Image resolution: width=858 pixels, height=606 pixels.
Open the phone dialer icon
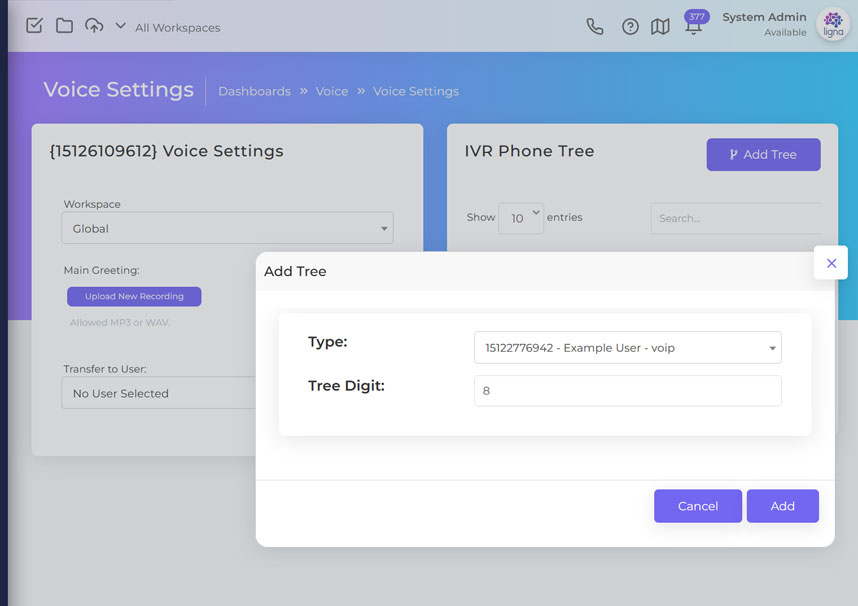(595, 27)
